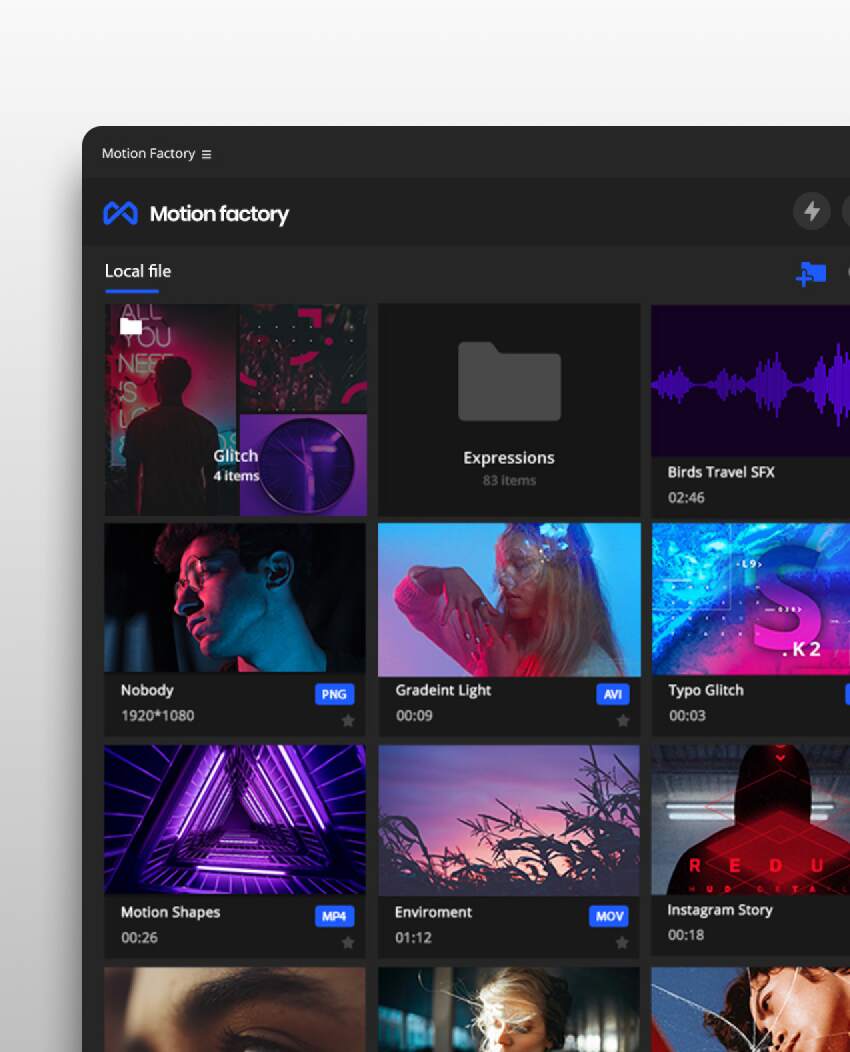
Task: Star the Gradeint Light clip
Action: 622,720
